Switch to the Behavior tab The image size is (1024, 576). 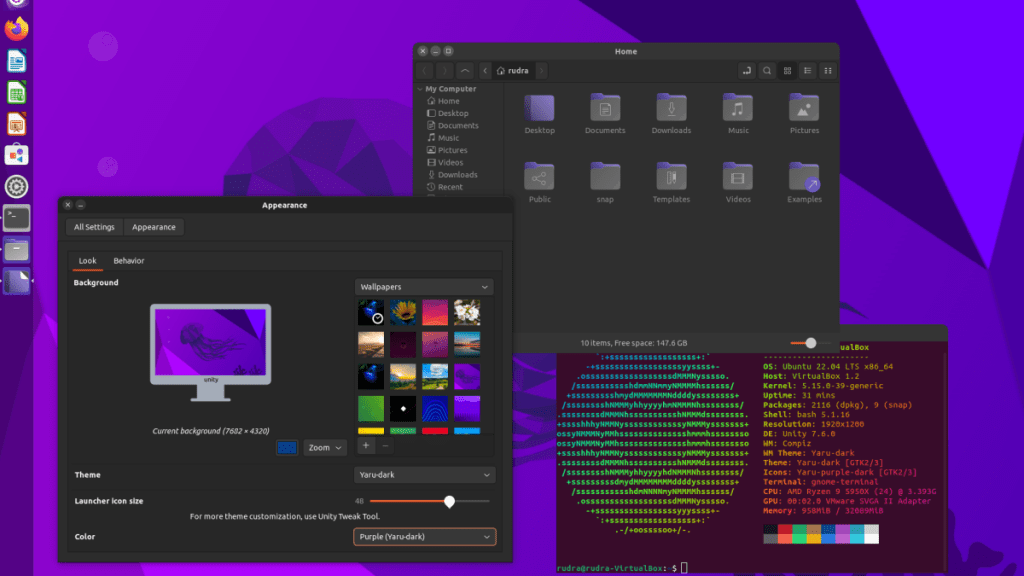coord(129,259)
